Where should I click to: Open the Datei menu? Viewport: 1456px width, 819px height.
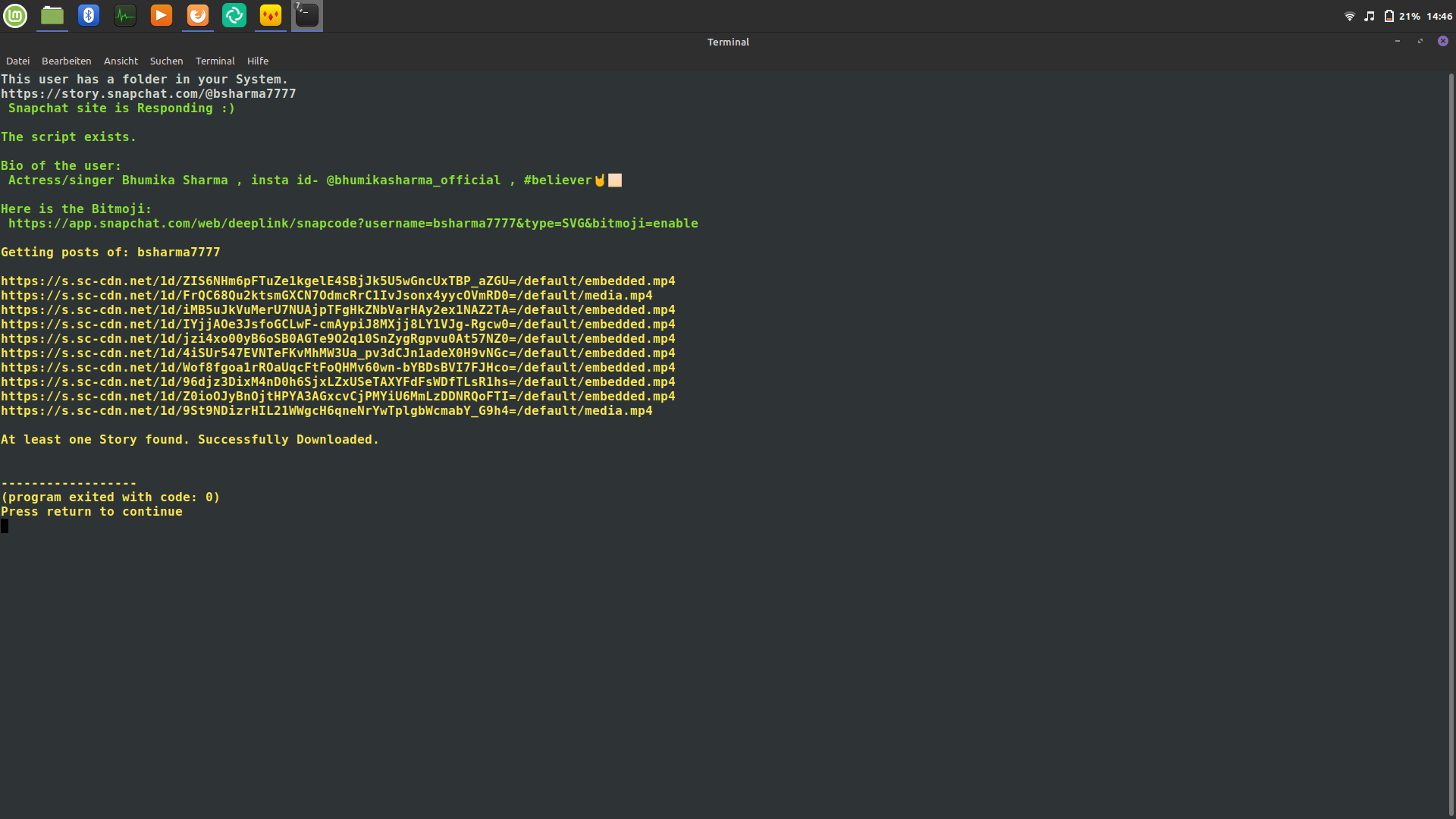[x=17, y=61]
